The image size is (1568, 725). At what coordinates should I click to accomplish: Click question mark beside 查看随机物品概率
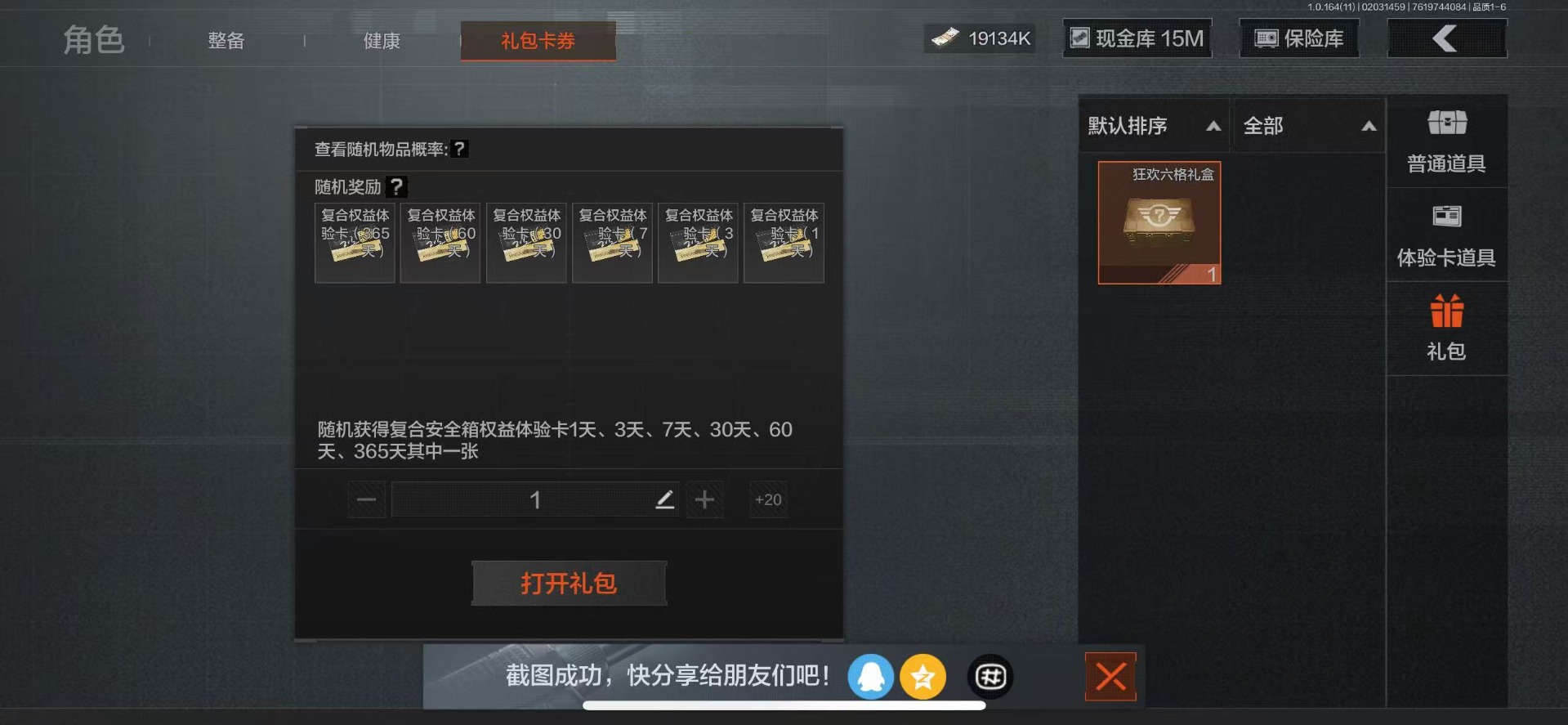coord(459,149)
